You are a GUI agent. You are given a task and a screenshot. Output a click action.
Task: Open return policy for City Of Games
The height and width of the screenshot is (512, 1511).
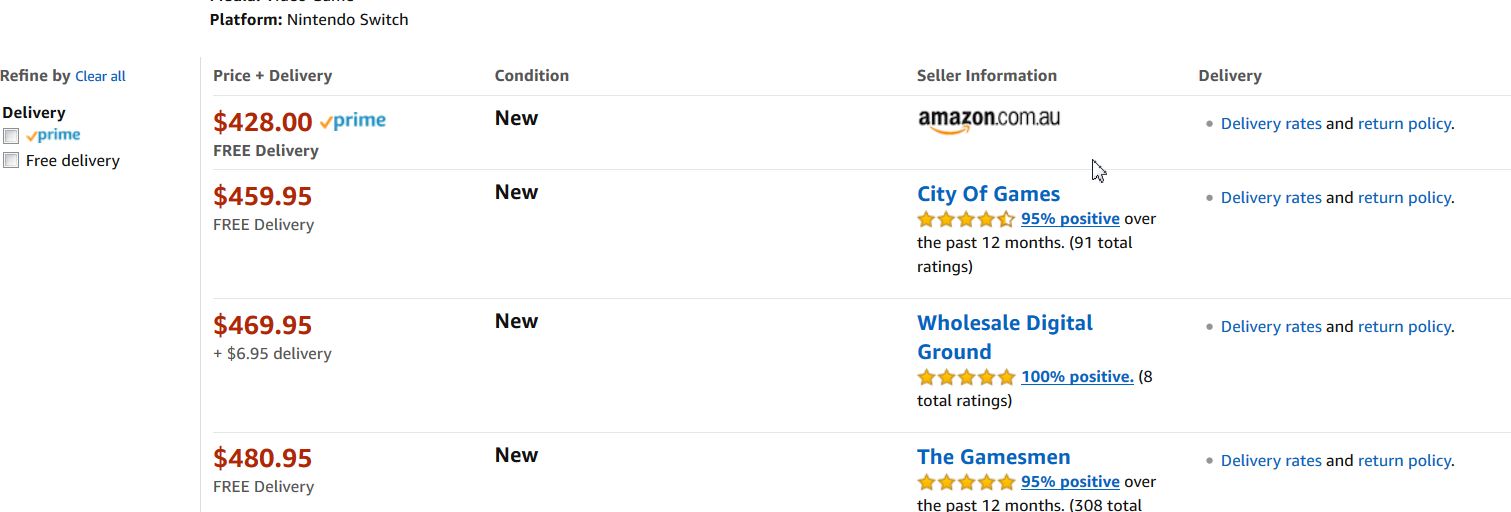[1404, 198]
